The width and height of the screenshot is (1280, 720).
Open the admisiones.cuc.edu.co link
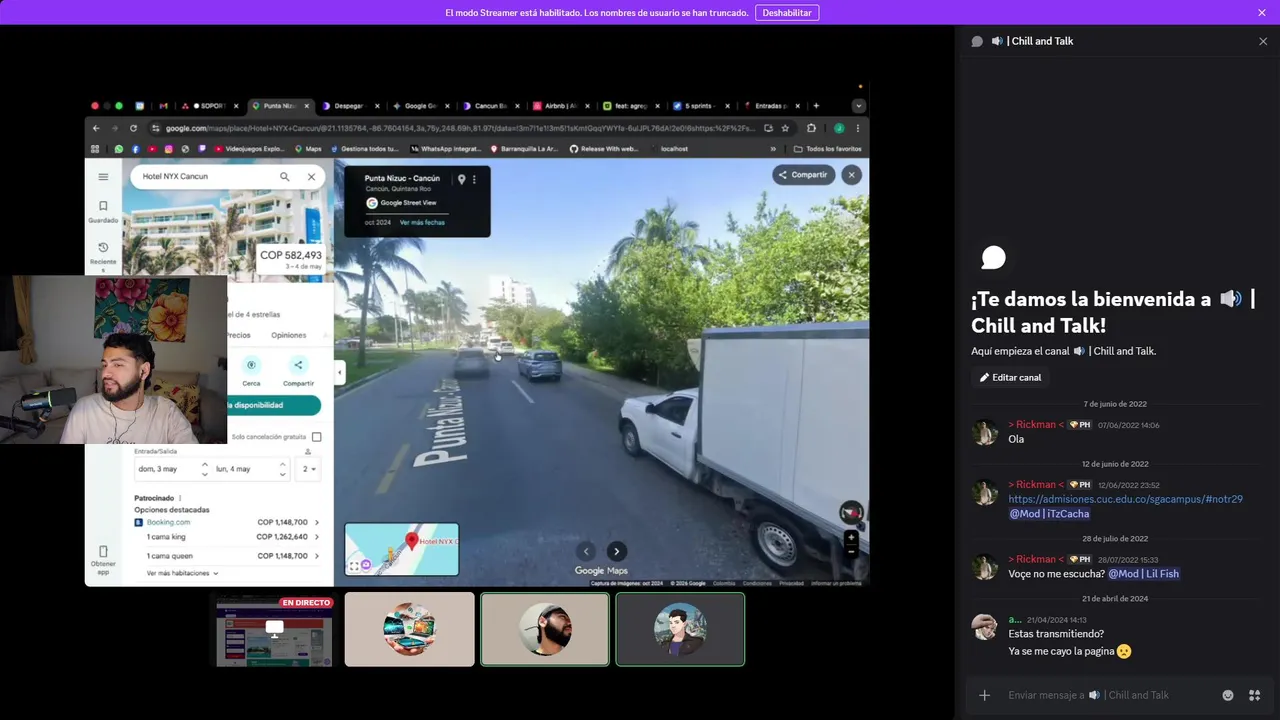[x=1125, y=499]
